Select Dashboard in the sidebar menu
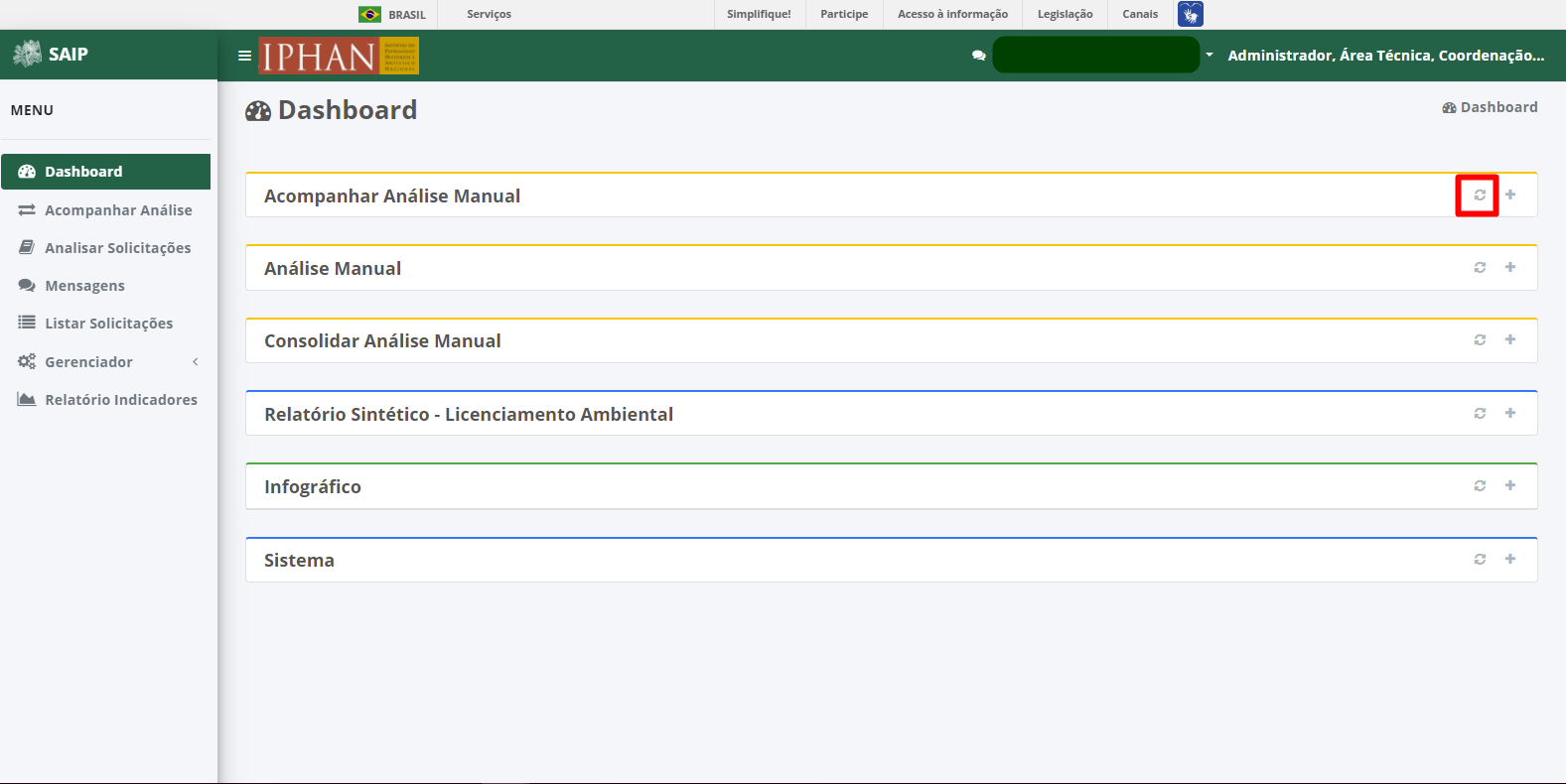 tap(105, 172)
